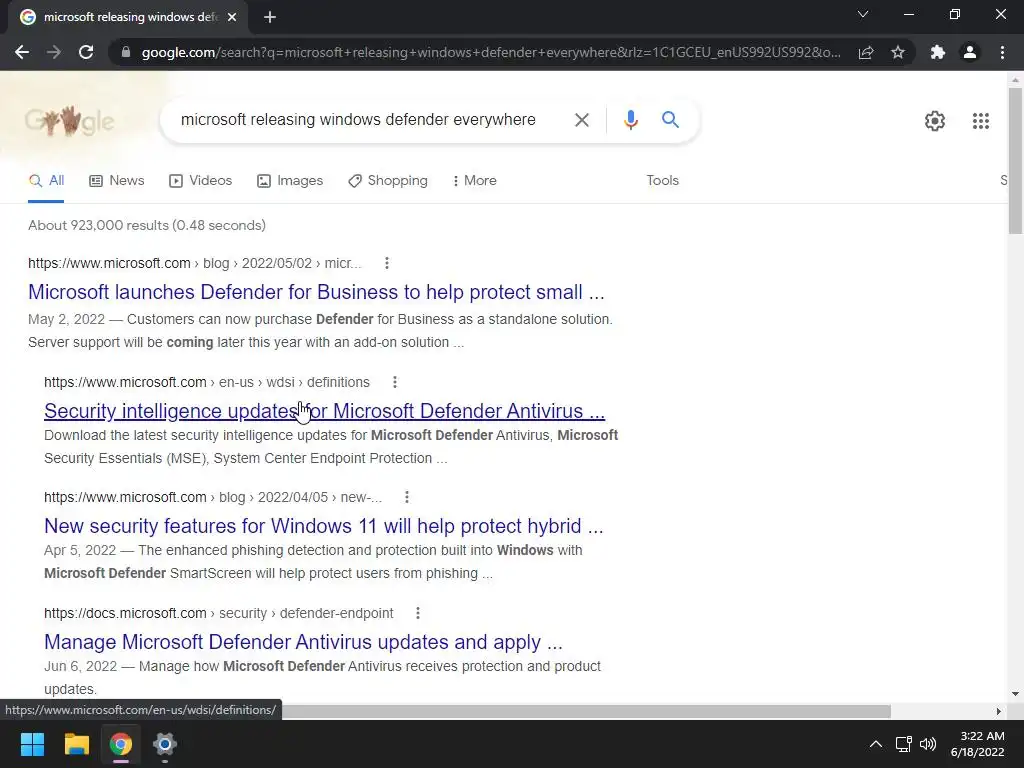The height and width of the screenshot is (768, 1024).
Task: Click the browser forward arrow
Action: point(54,52)
